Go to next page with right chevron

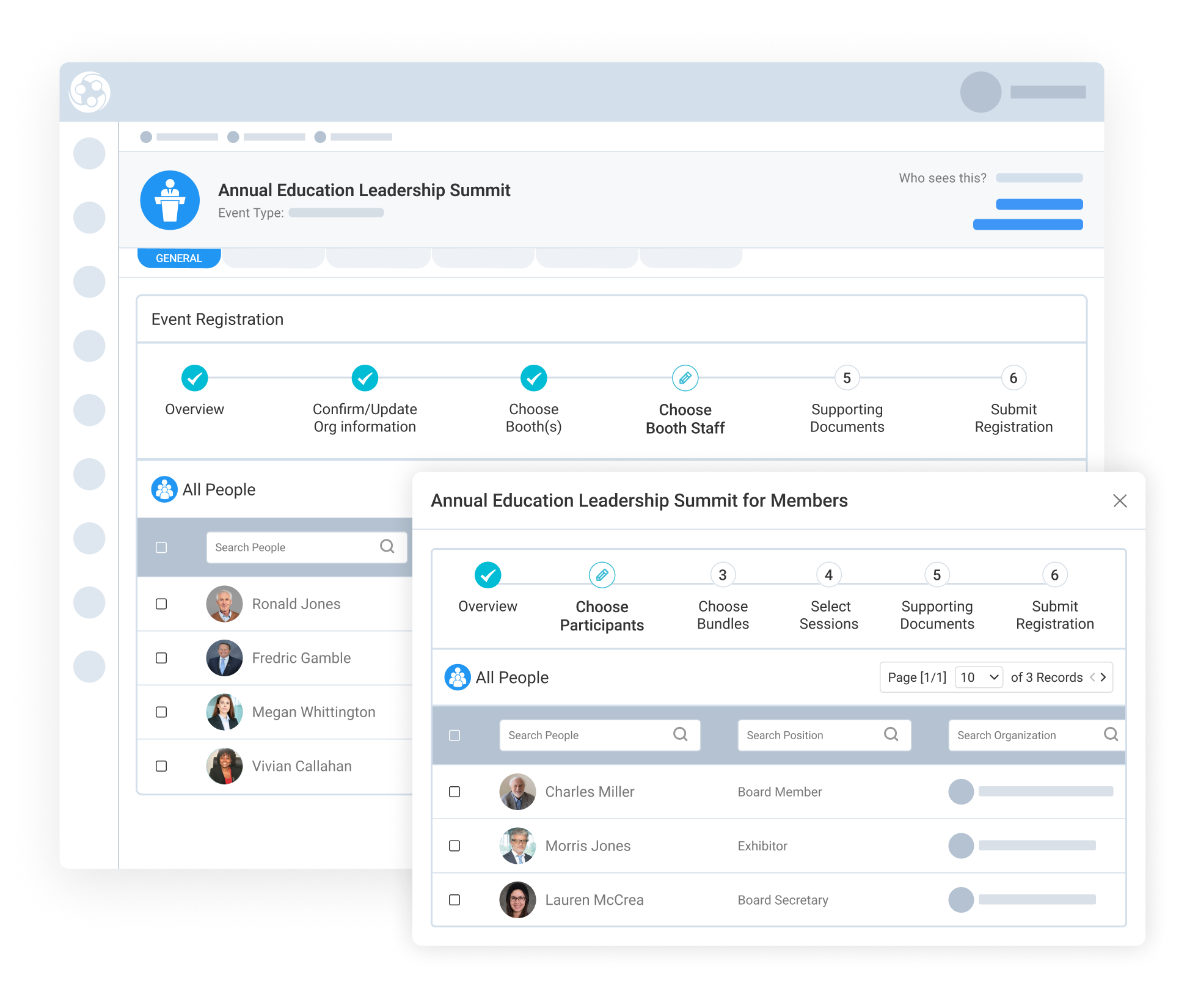click(1103, 677)
